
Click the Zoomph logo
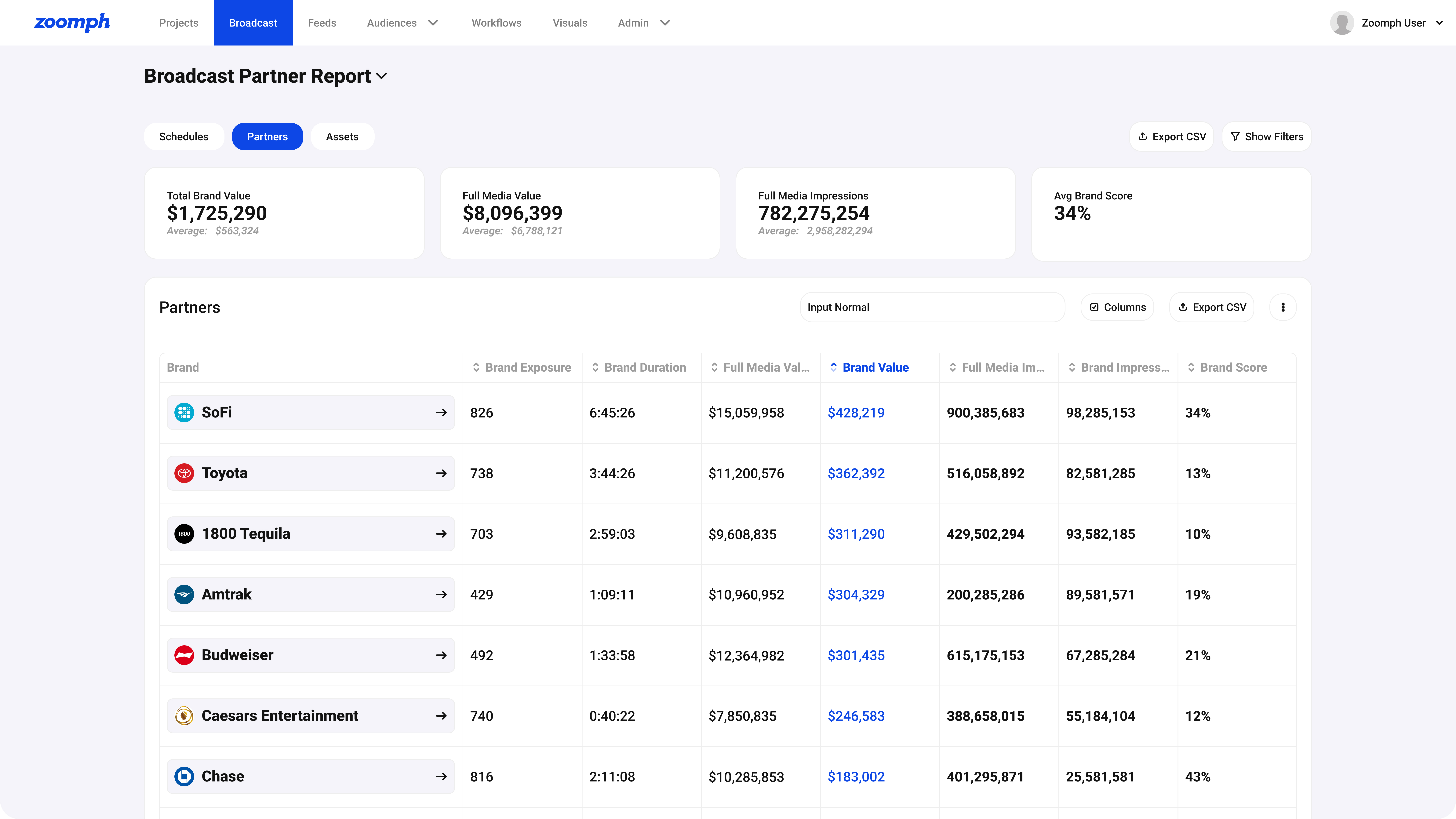click(72, 23)
